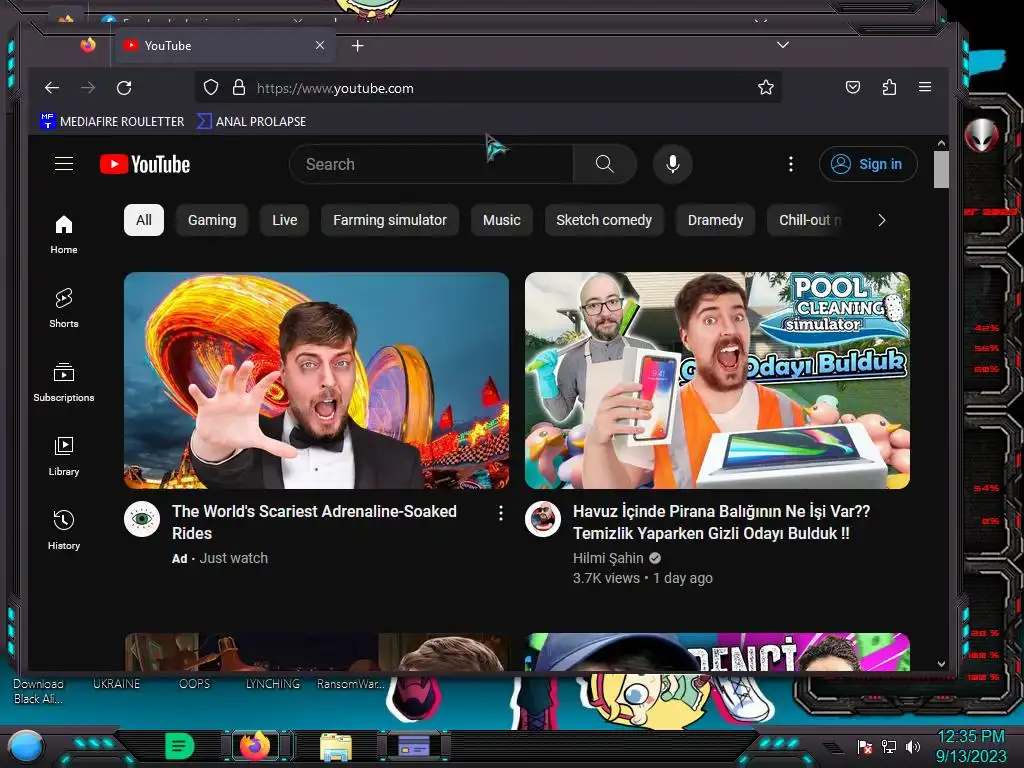
Task: Select the YouTube browser tab
Action: coord(224,46)
